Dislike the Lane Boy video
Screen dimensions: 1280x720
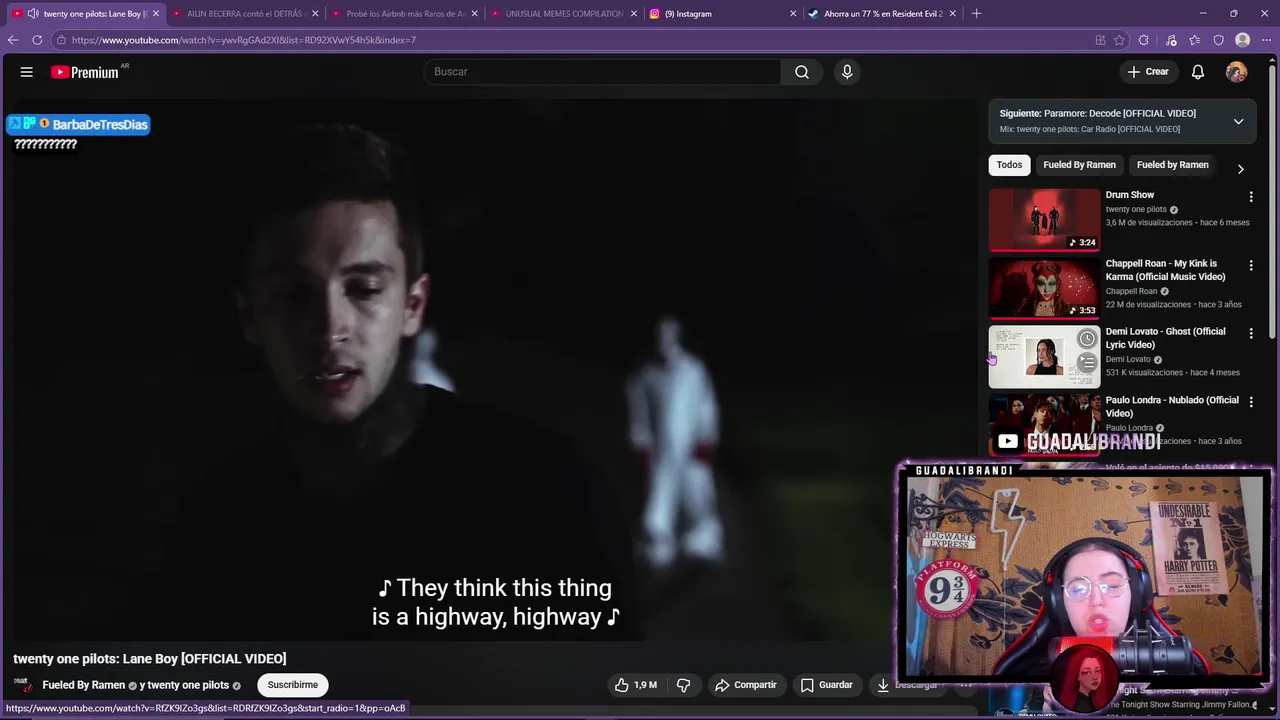coord(684,685)
